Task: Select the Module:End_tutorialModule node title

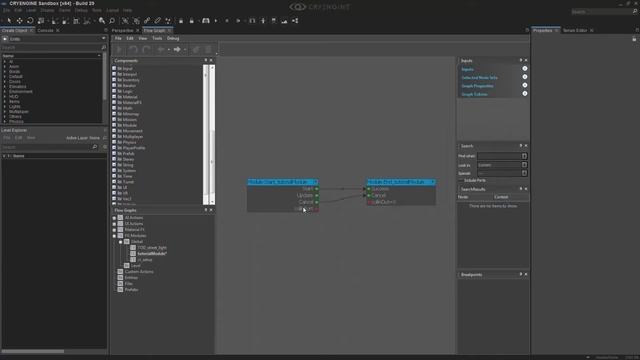Action: tap(401, 182)
